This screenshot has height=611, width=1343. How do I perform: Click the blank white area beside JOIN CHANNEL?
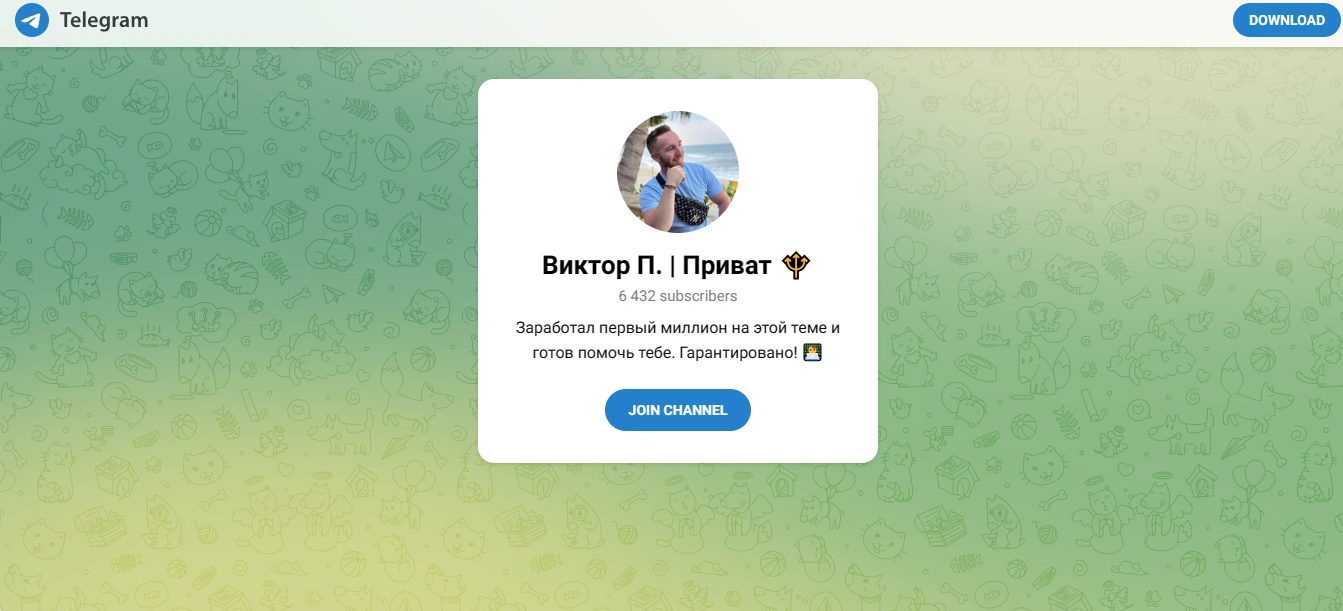coord(813,410)
